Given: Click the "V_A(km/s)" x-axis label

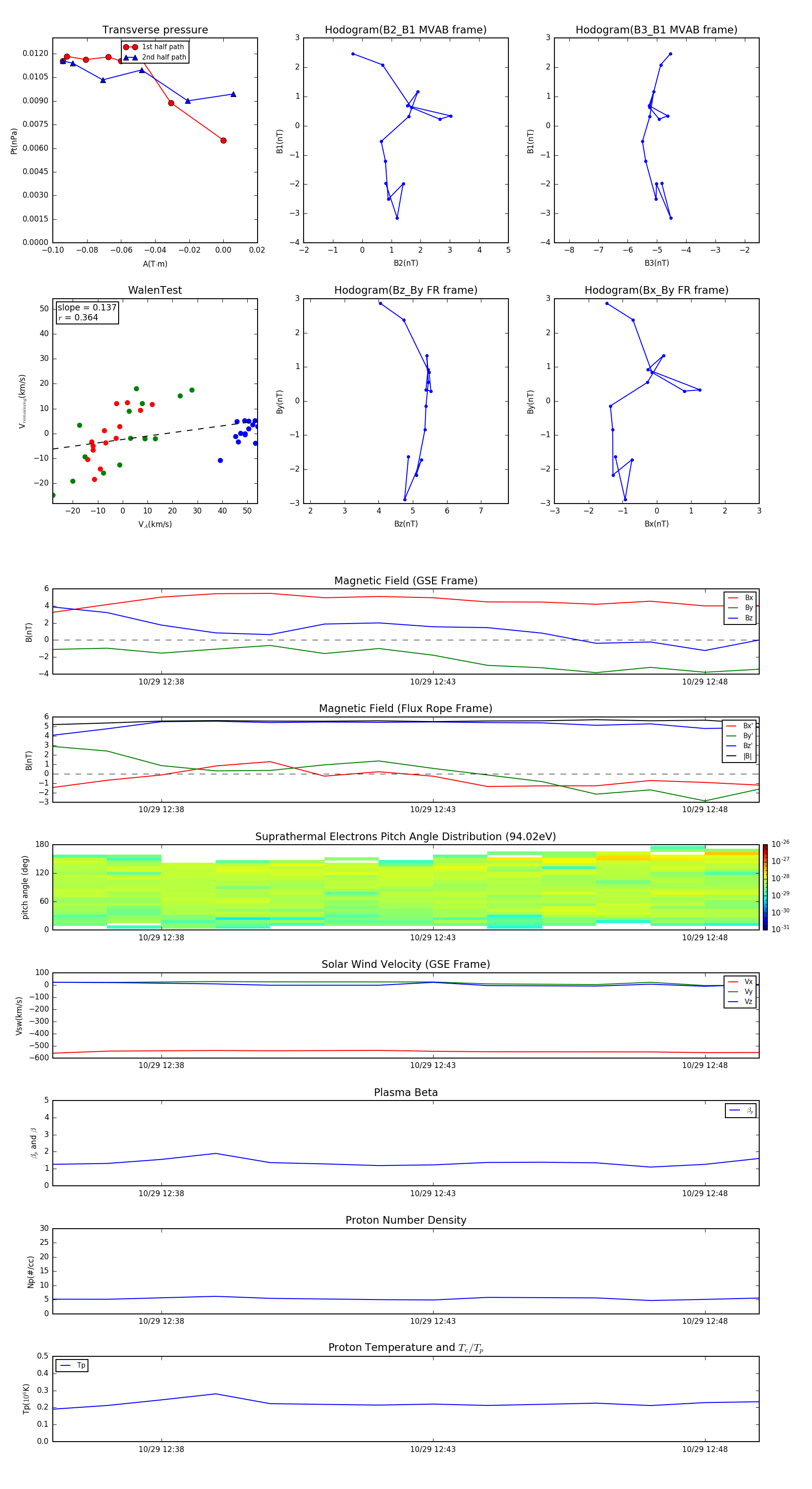Looking at the screenshot, I should [x=155, y=525].
